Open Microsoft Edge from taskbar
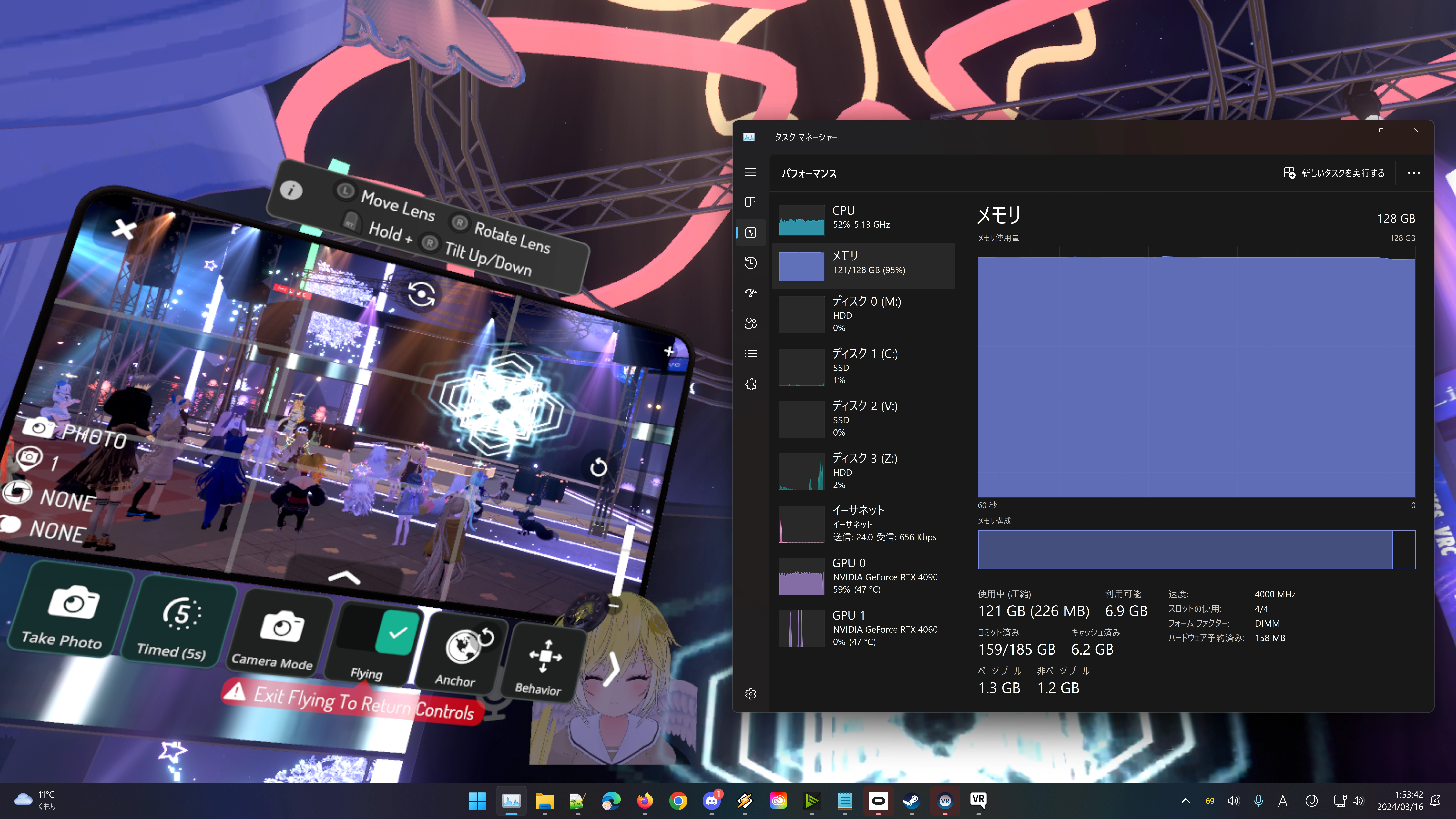Image resolution: width=1456 pixels, height=819 pixels. [x=611, y=801]
